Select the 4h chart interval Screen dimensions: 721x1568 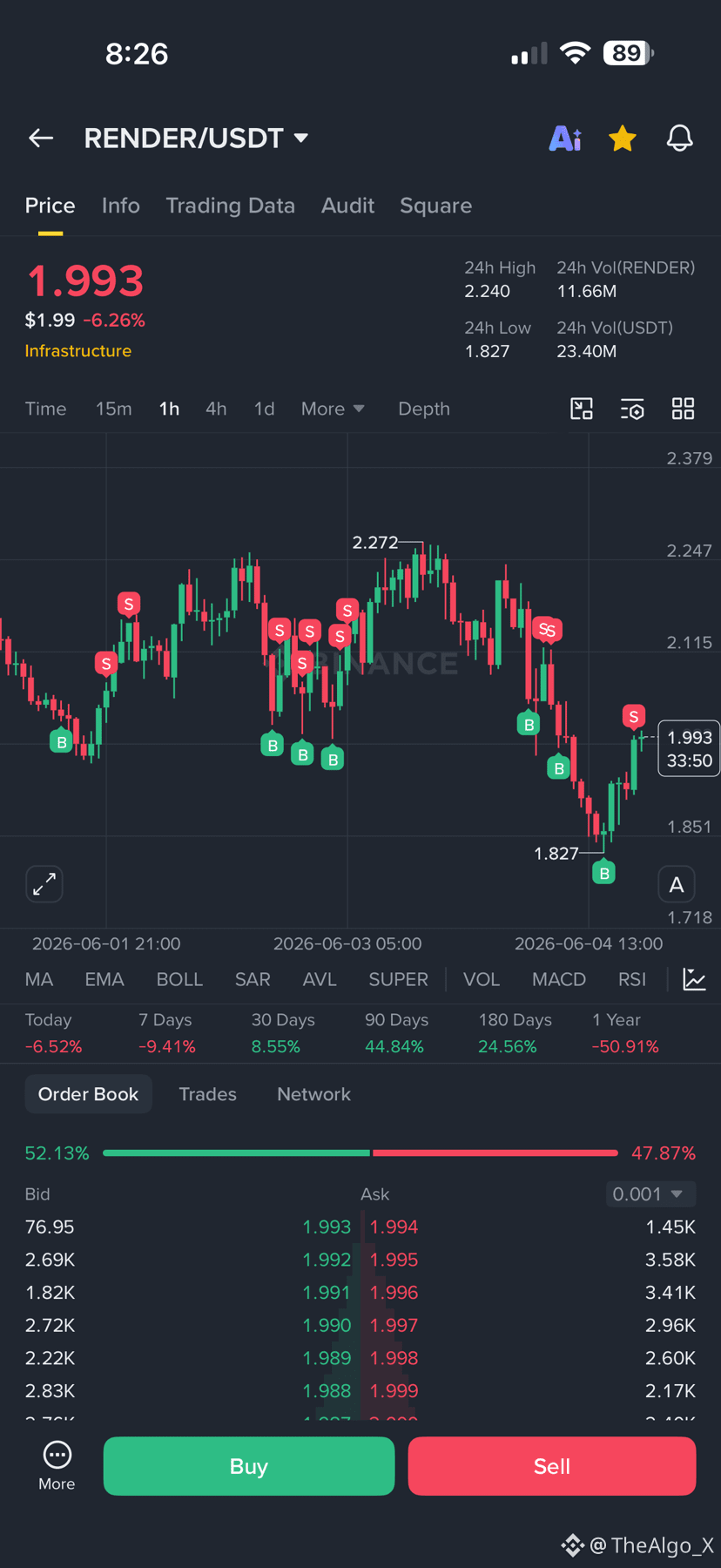[x=216, y=409]
